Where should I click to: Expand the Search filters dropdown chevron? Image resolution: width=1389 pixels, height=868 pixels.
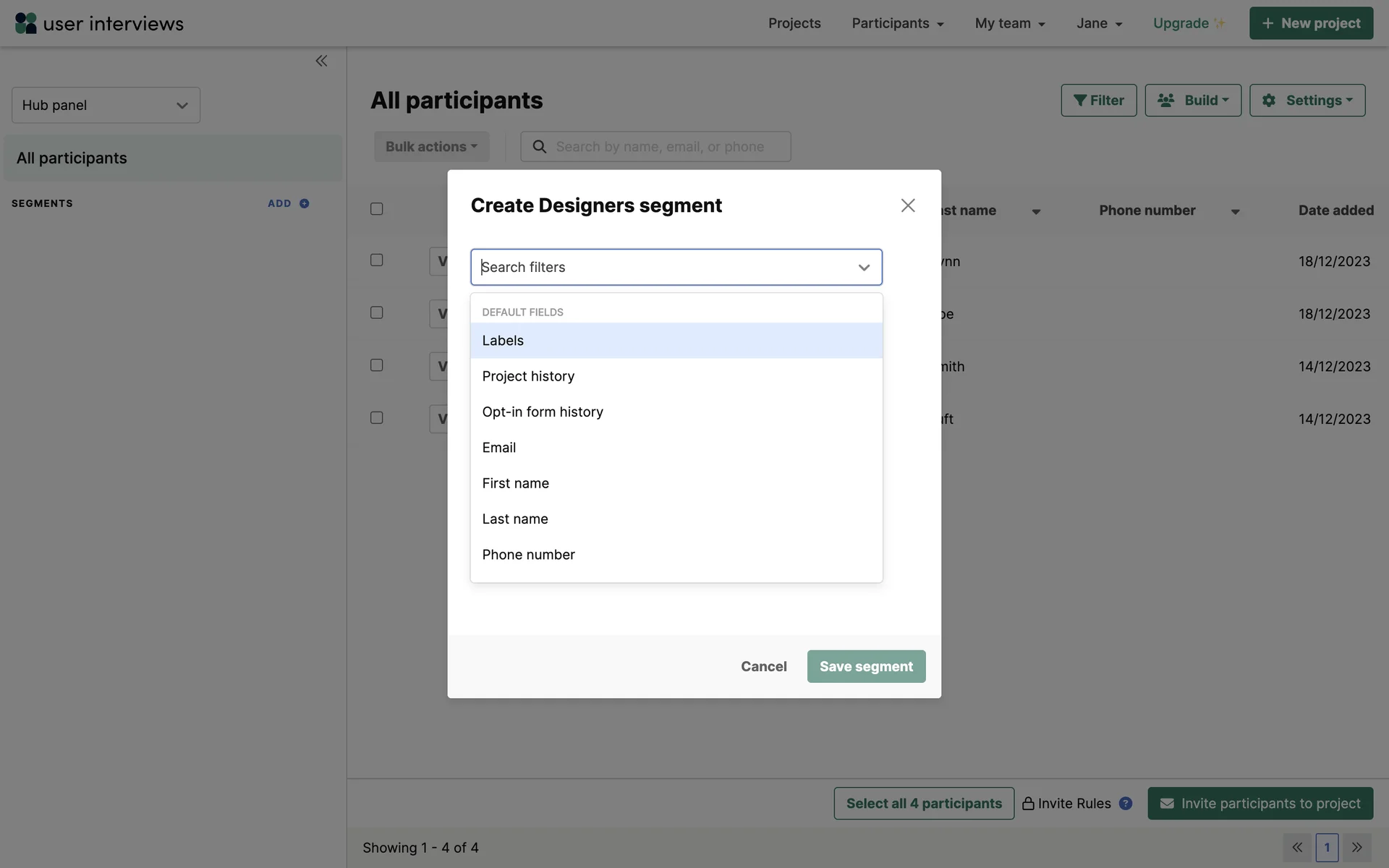[x=864, y=268]
